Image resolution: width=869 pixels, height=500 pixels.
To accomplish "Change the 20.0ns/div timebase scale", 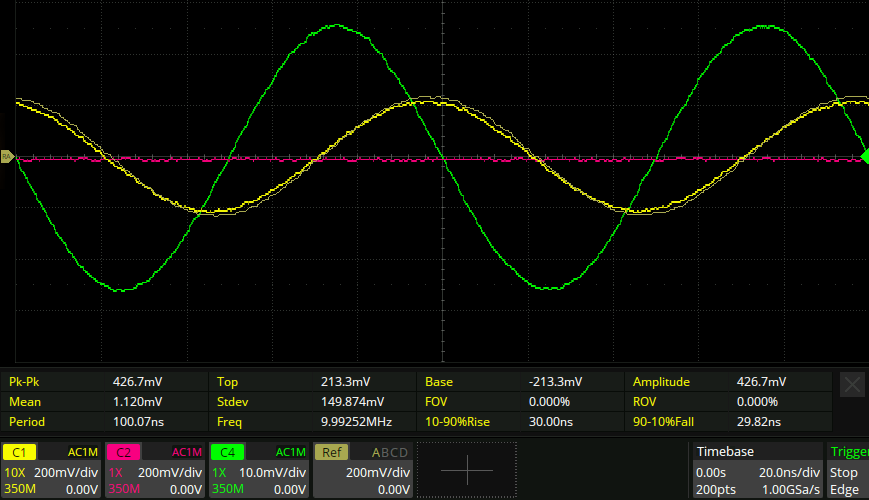I will tap(791, 472).
